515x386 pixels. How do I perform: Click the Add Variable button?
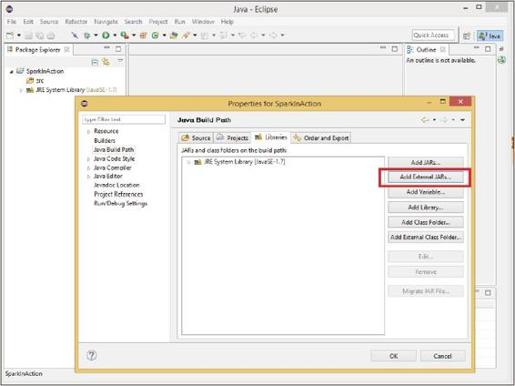coord(425,192)
